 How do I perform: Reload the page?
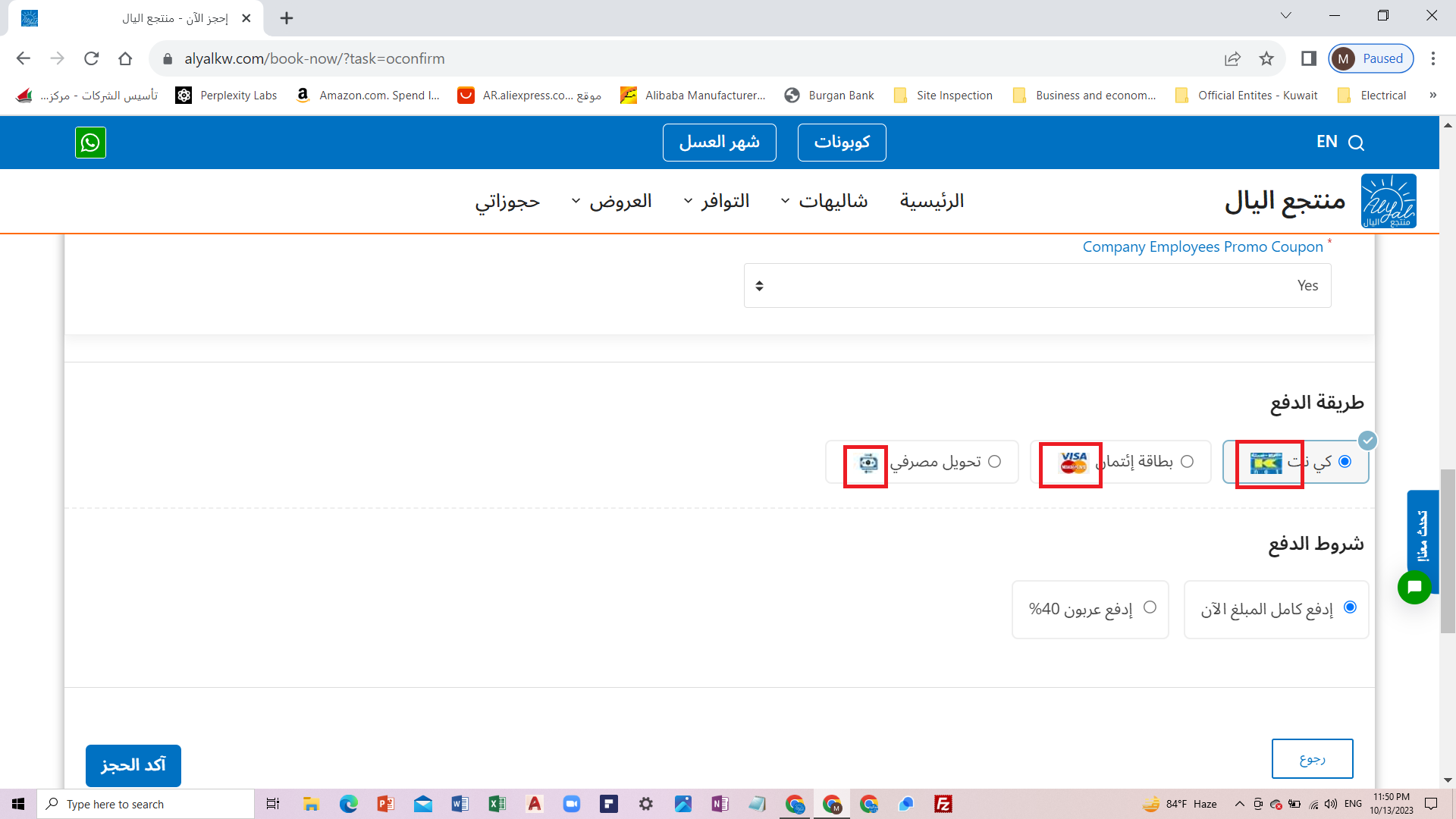[92, 58]
